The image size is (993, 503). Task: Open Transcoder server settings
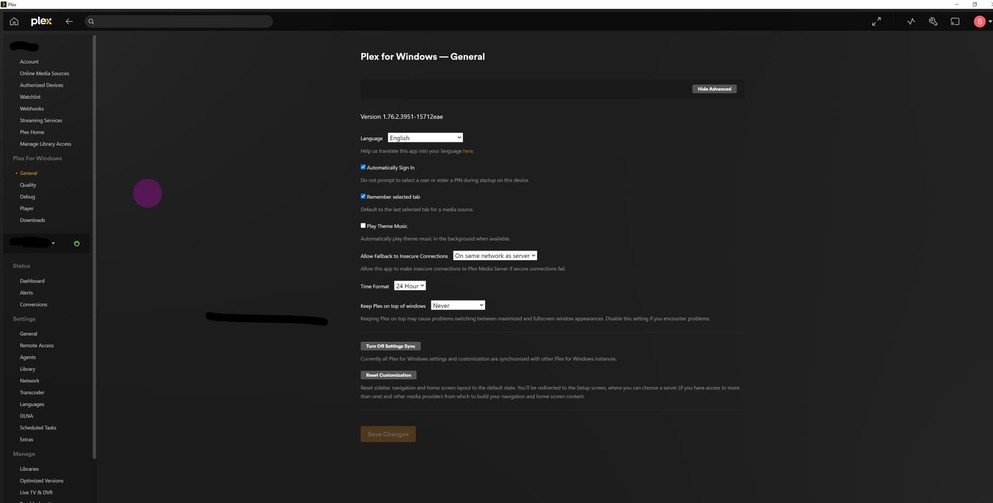[32, 392]
